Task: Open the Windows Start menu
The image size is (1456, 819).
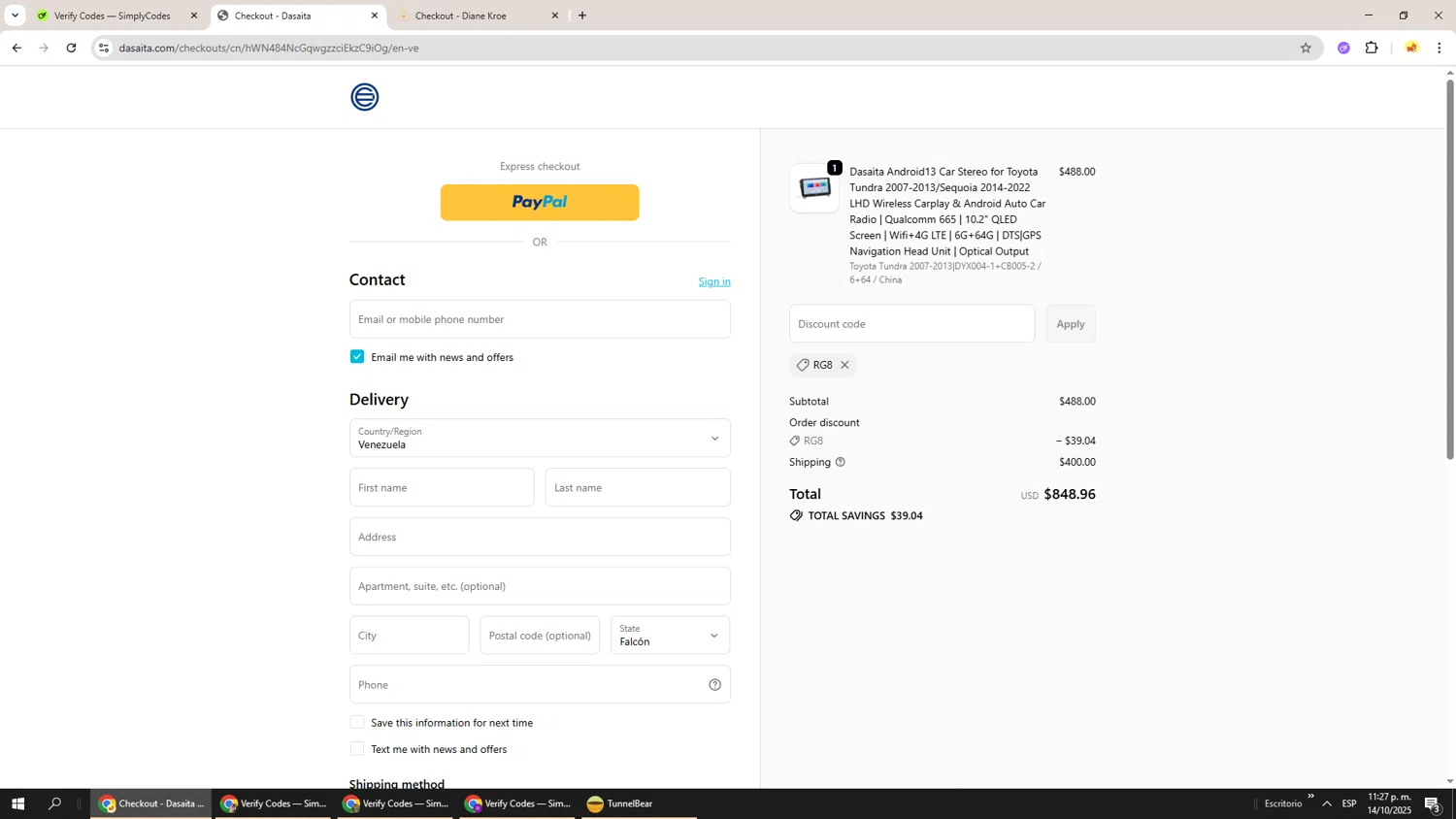Action: tap(17, 803)
